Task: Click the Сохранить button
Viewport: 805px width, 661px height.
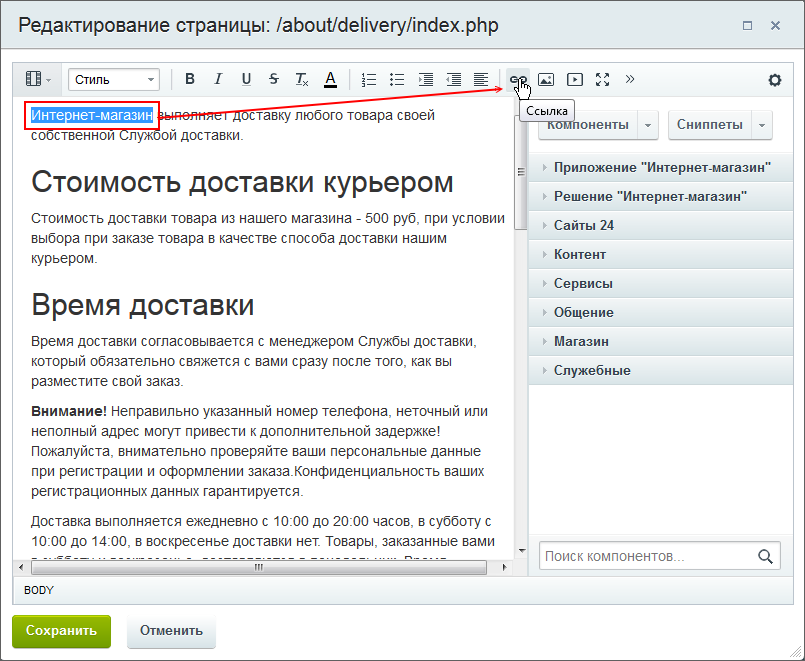Action: coord(61,631)
